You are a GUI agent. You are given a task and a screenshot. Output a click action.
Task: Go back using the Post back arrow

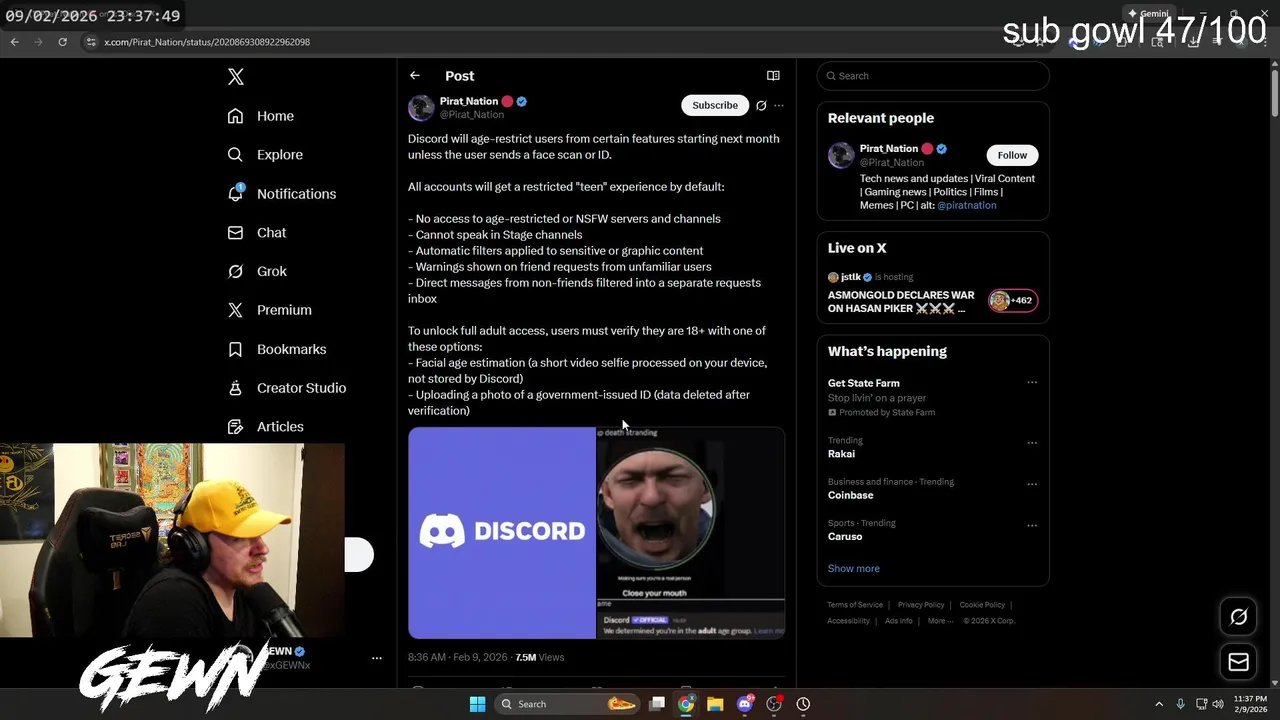(x=415, y=75)
